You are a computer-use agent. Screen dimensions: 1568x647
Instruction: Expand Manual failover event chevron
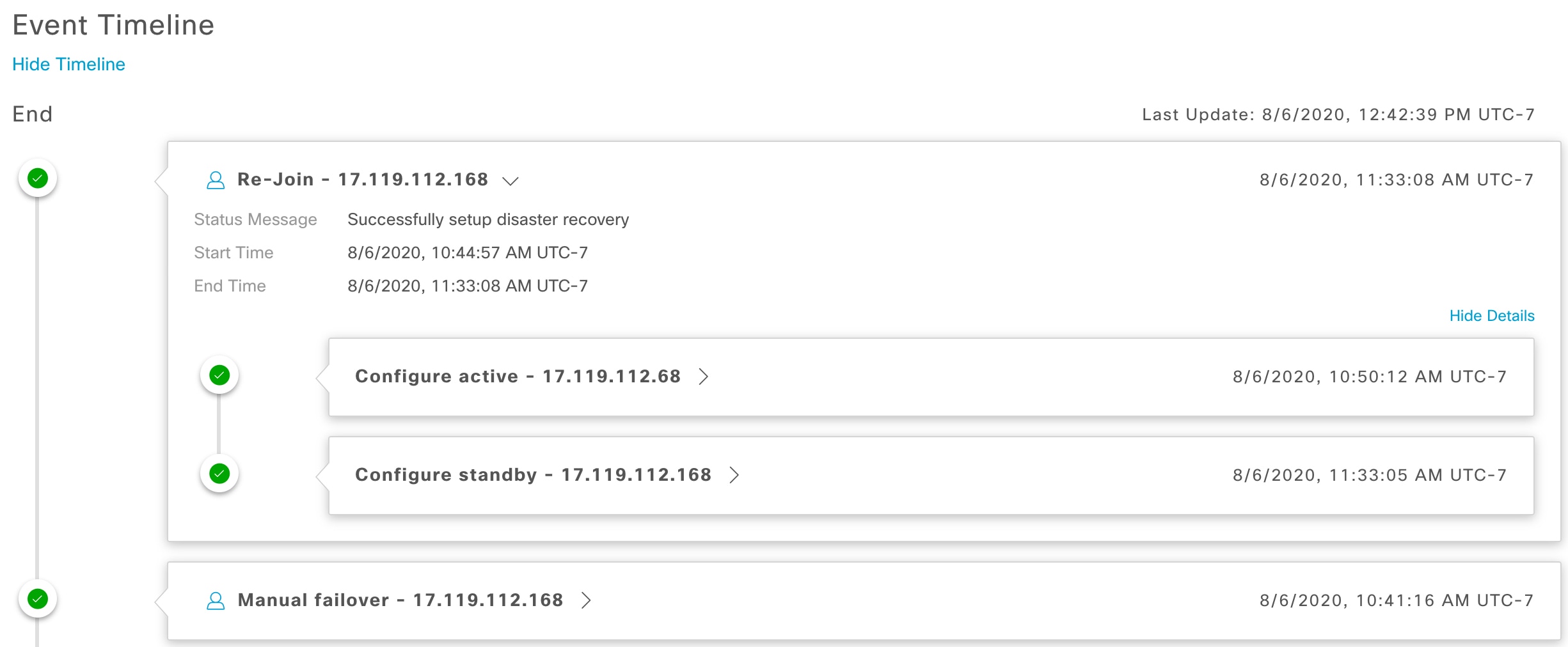click(x=585, y=600)
